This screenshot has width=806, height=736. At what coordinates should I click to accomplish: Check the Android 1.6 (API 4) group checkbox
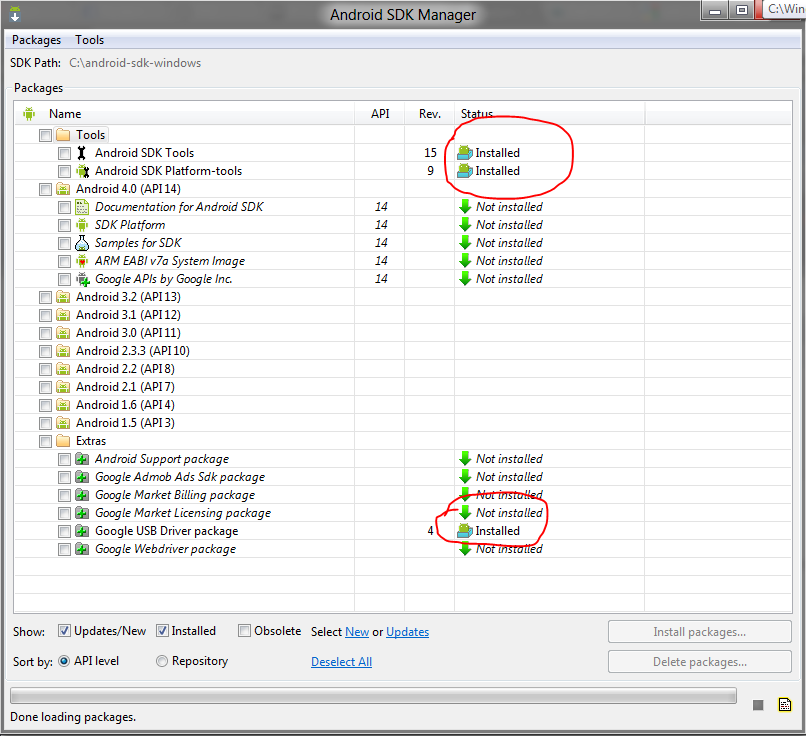[x=45, y=405]
